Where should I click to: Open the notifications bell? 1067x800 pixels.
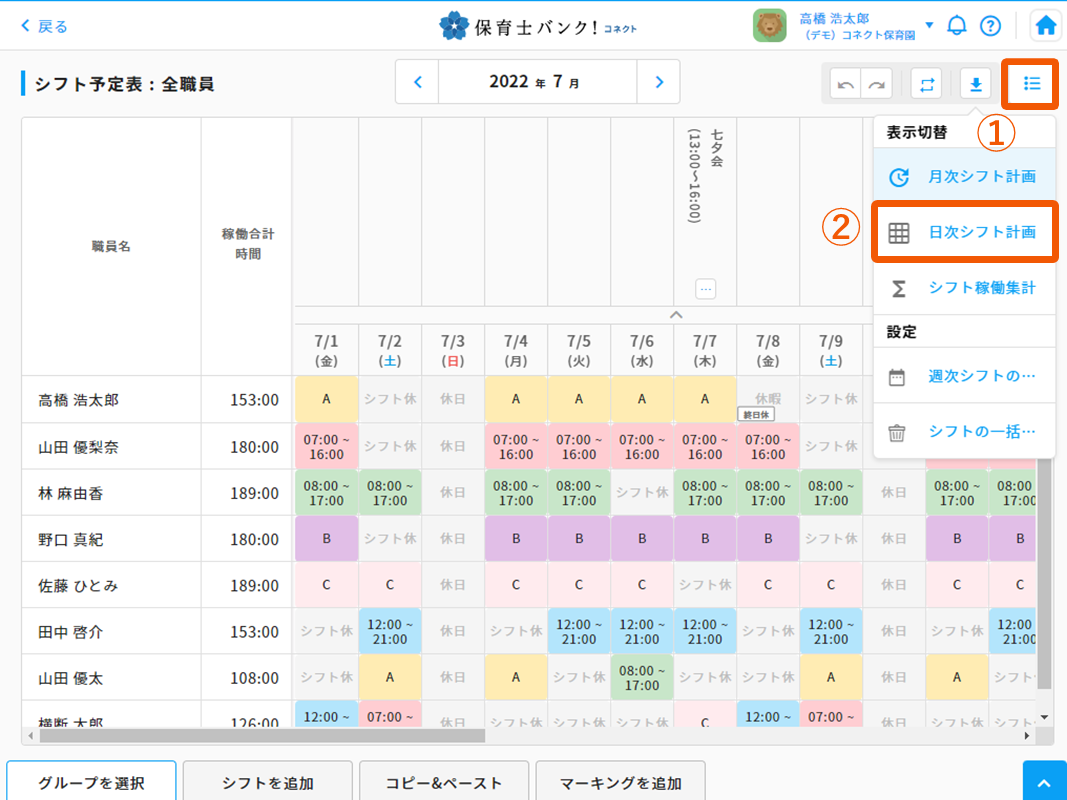[957, 26]
